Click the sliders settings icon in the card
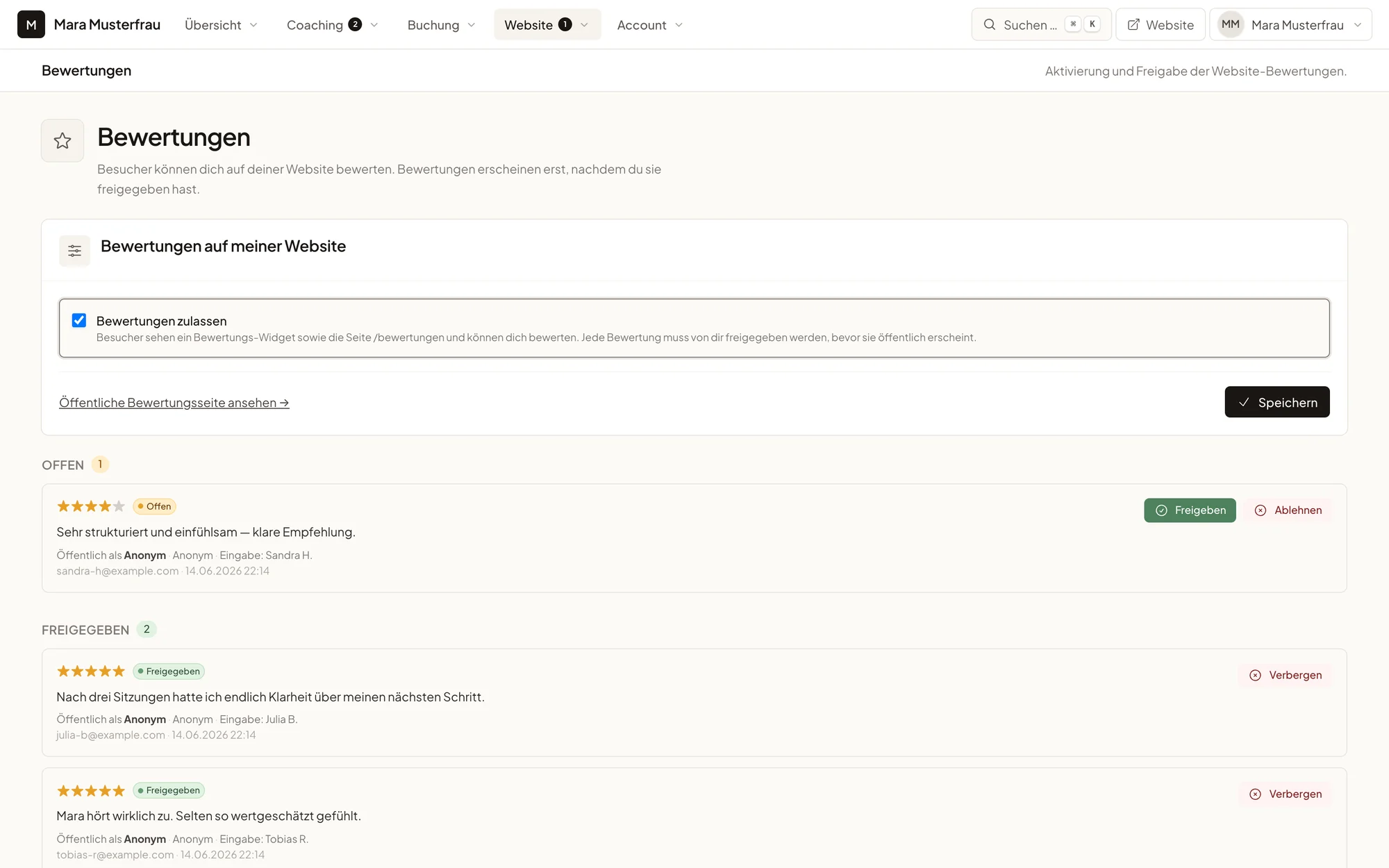 pyautogui.click(x=74, y=251)
